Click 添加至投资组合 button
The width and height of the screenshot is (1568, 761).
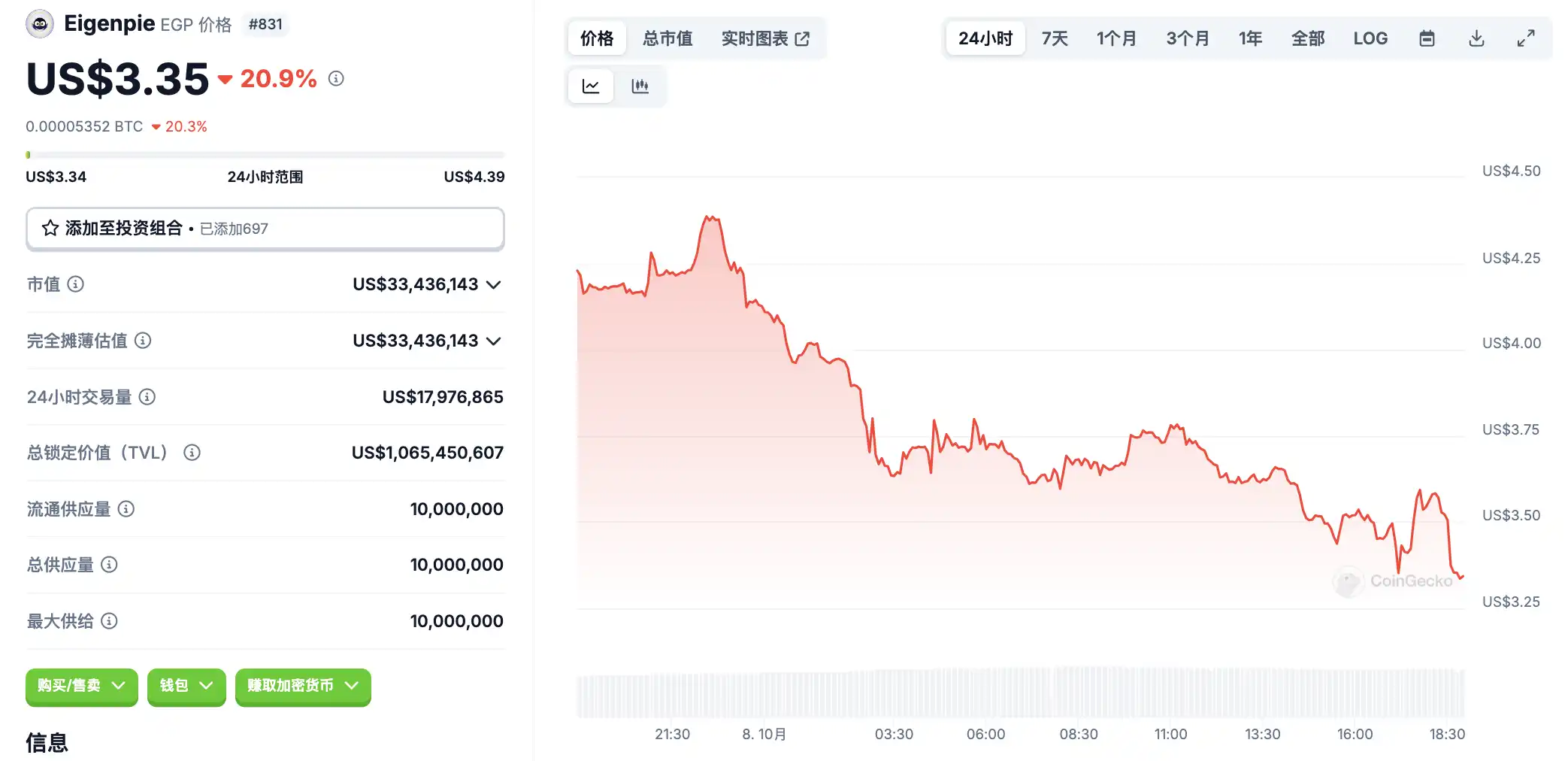(265, 229)
